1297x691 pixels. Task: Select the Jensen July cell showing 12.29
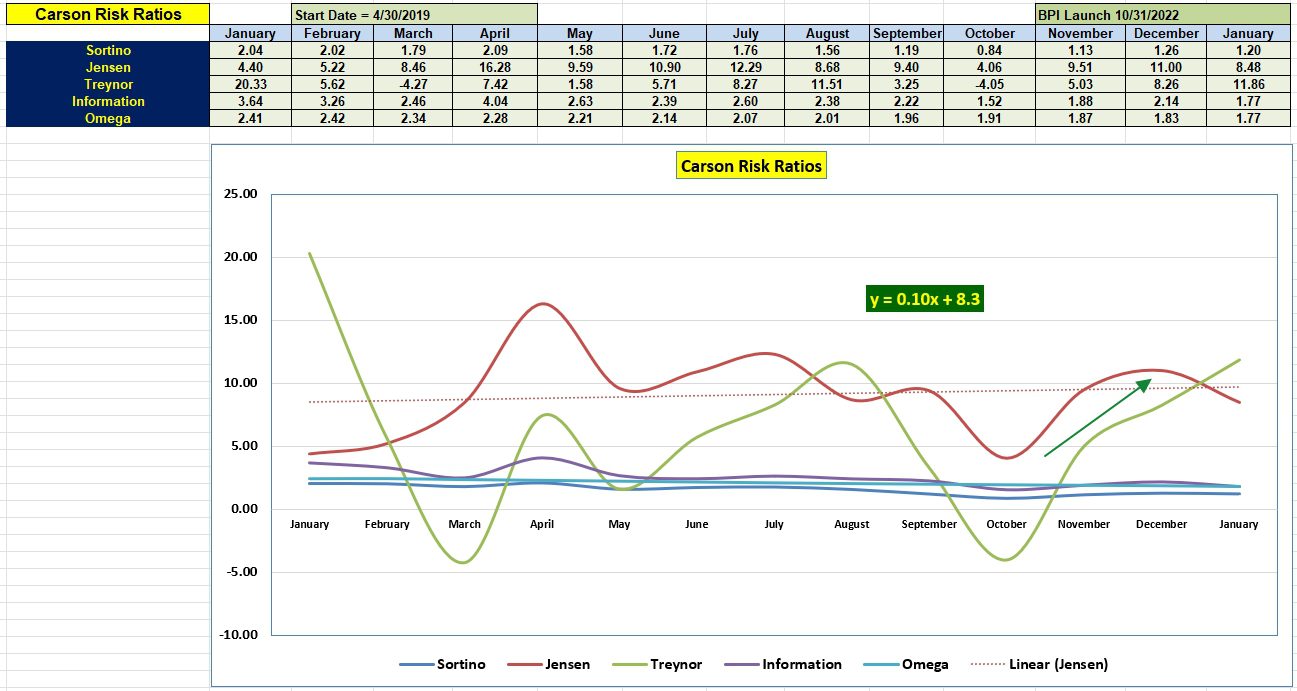point(747,67)
